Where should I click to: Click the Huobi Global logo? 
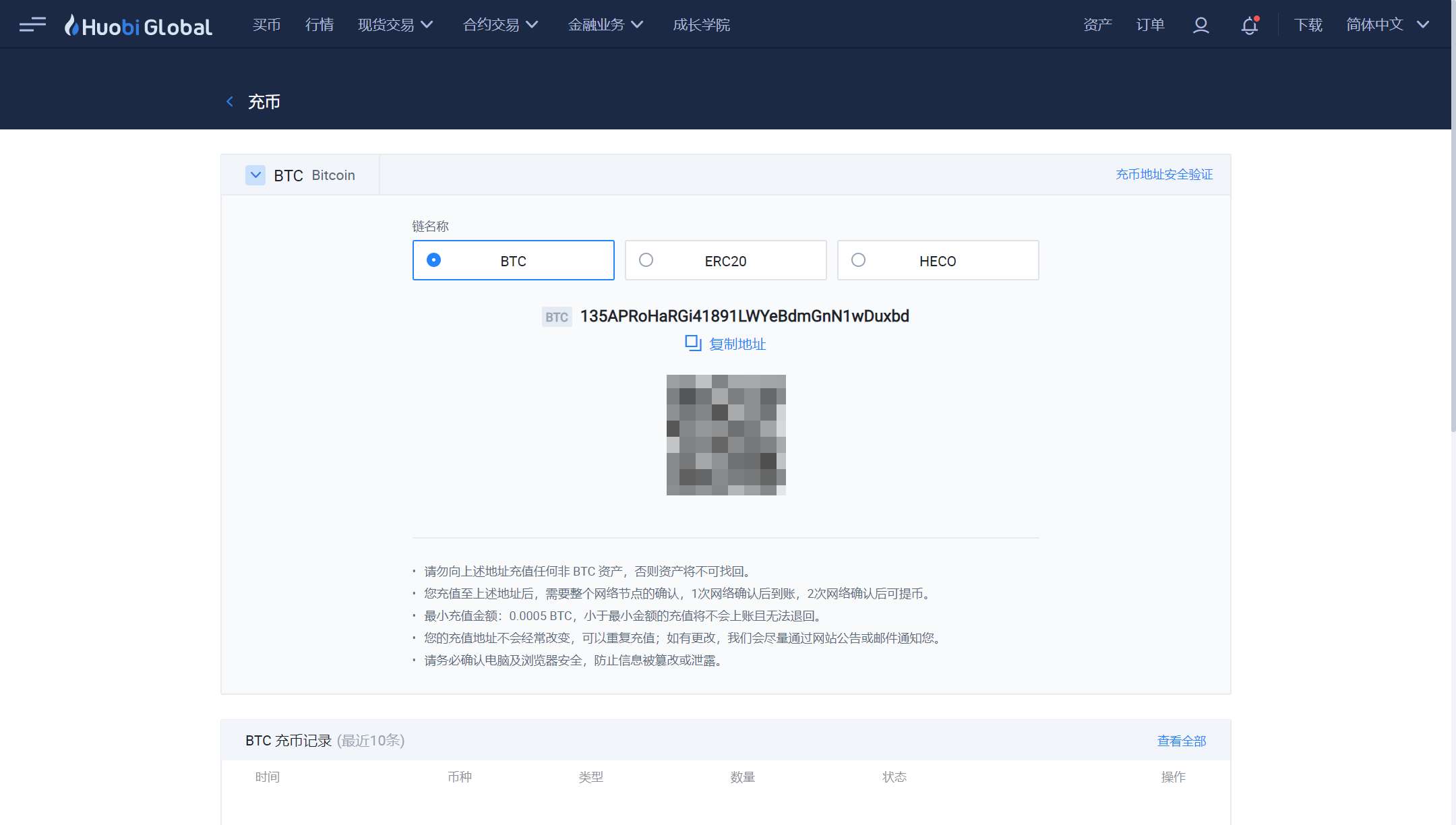pos(138,26)
